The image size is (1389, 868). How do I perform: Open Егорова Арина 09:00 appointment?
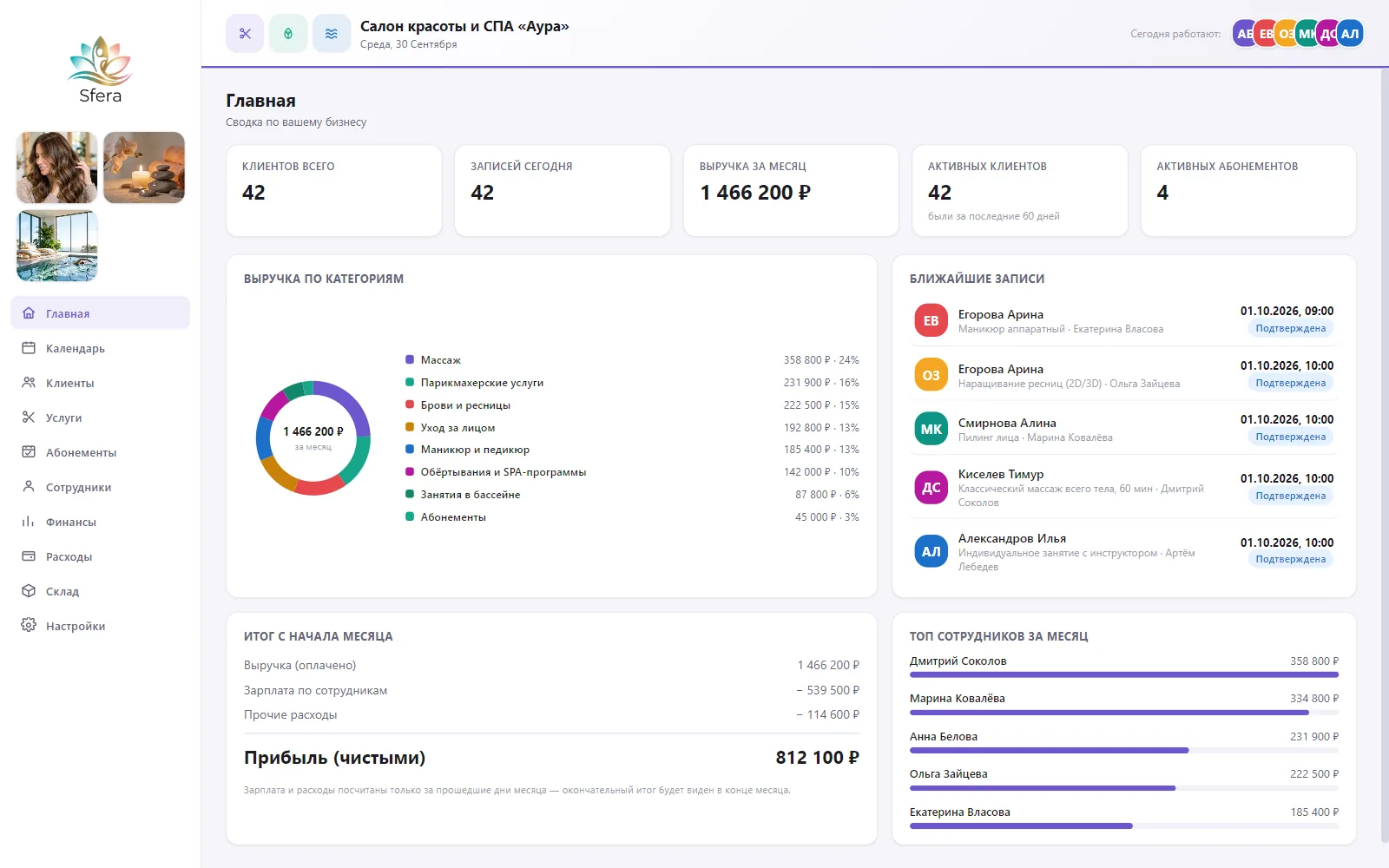coord(1124,320)
